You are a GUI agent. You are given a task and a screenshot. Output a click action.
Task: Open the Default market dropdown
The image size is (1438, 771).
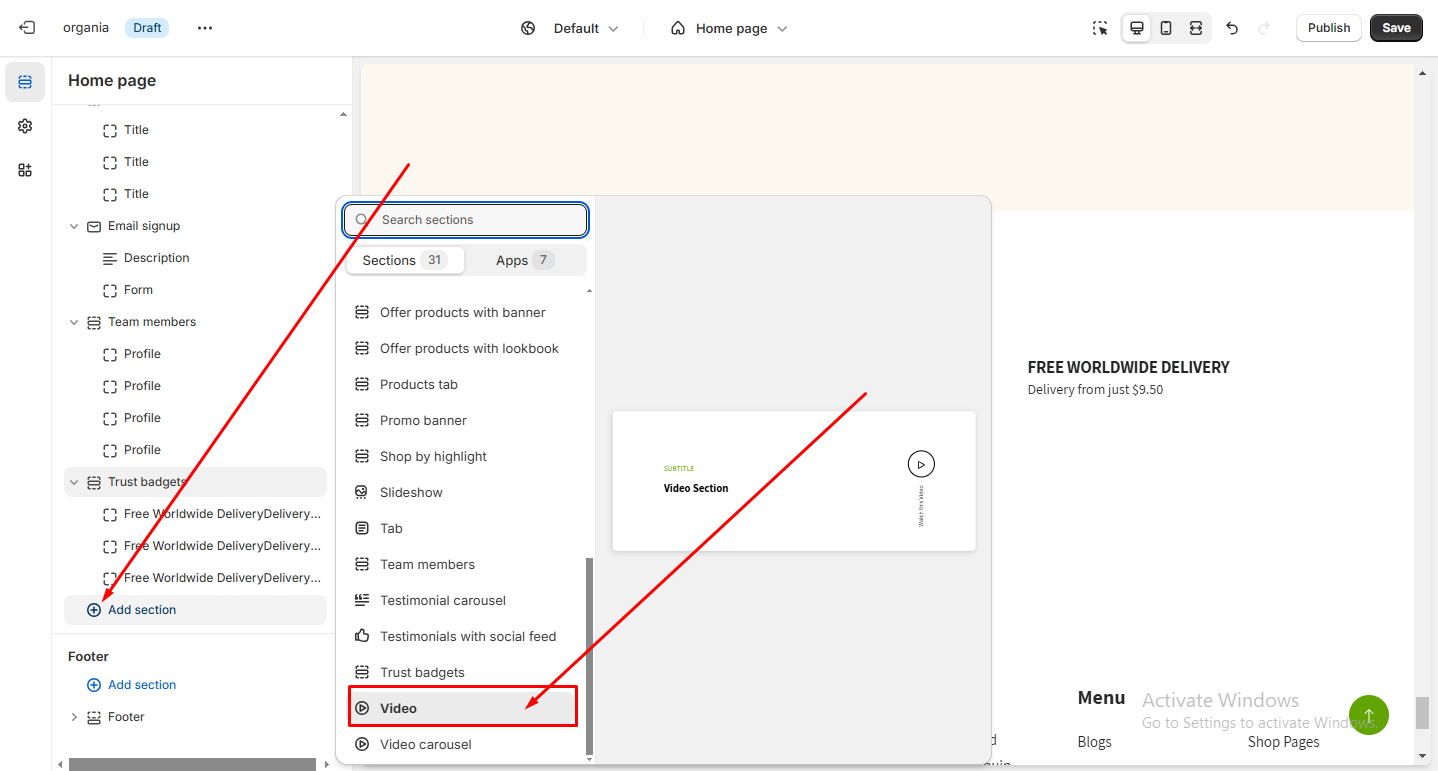pos(586,28)
